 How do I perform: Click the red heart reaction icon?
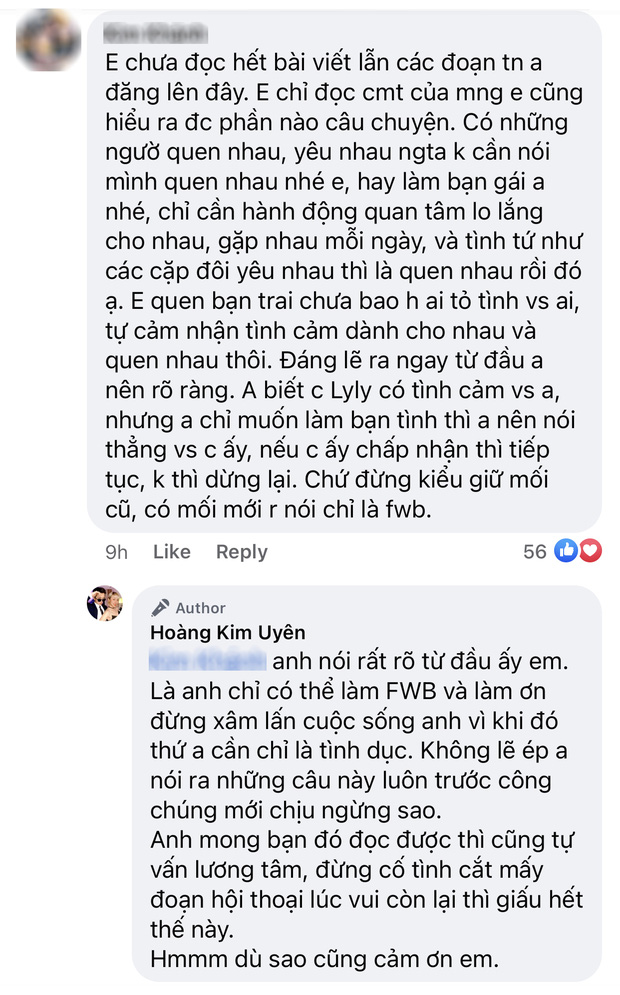click(x=590, y=551)
